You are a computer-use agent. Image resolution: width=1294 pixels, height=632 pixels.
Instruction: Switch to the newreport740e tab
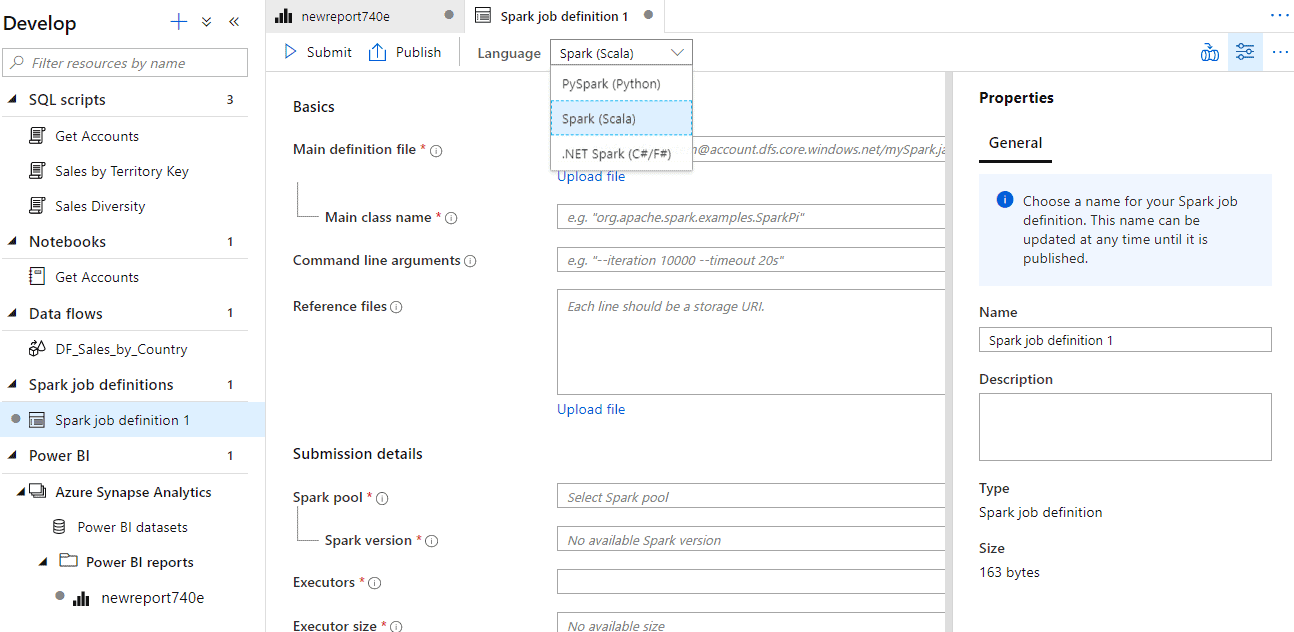365,15
